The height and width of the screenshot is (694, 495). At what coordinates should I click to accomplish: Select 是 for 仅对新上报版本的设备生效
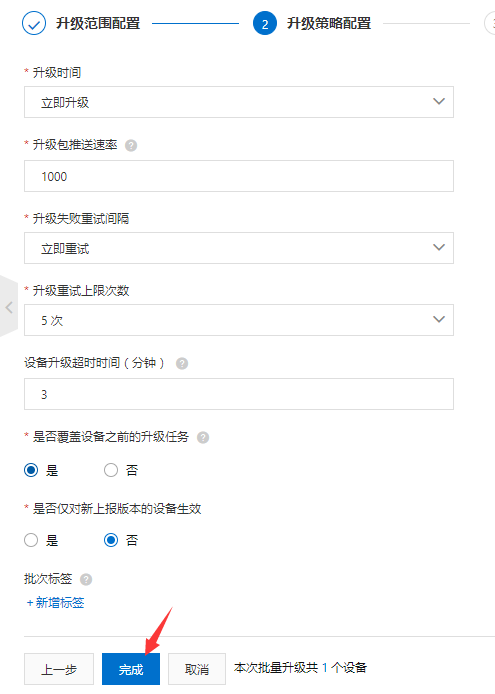coord(31,540)
